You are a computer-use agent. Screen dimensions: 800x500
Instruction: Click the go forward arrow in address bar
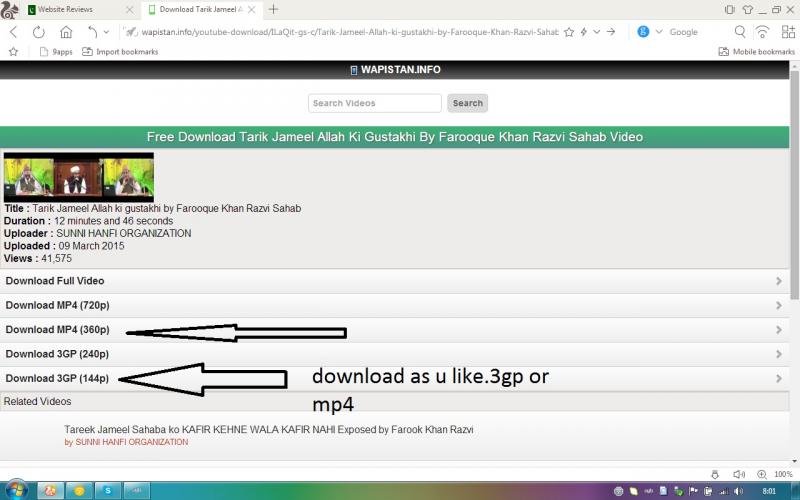point(611,32)
